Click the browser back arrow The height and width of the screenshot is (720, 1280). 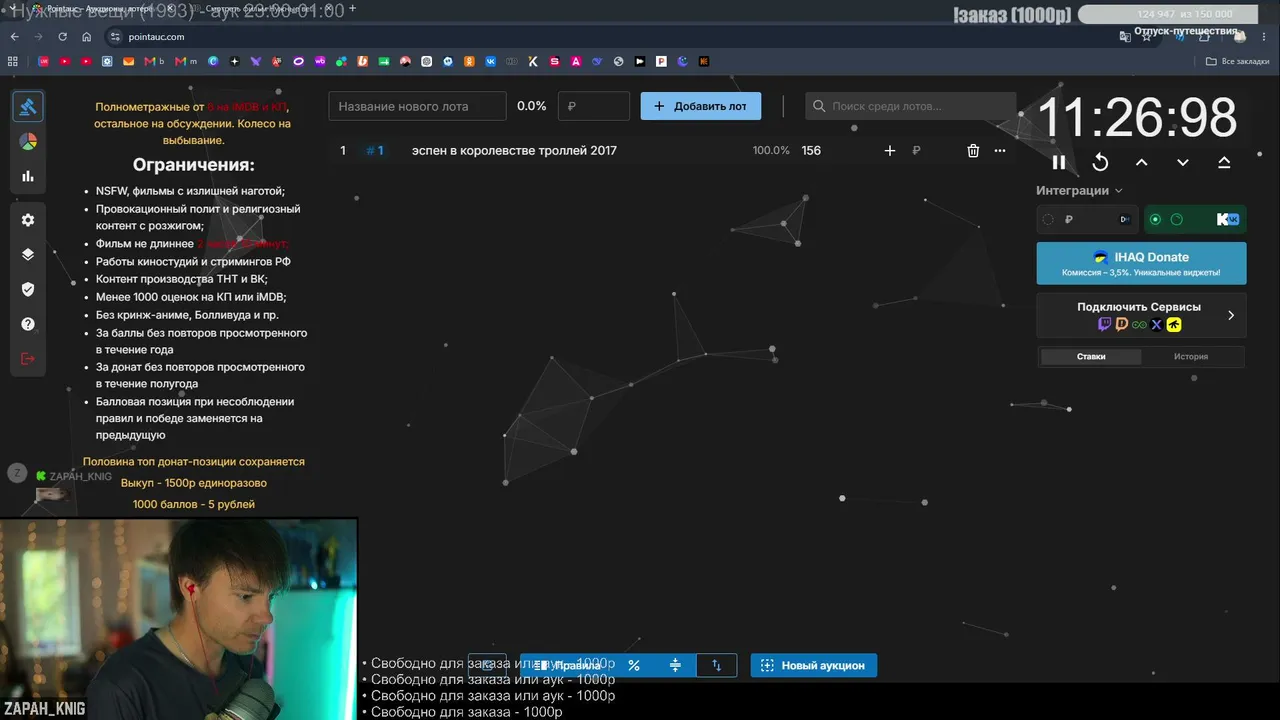pos(14,37)
